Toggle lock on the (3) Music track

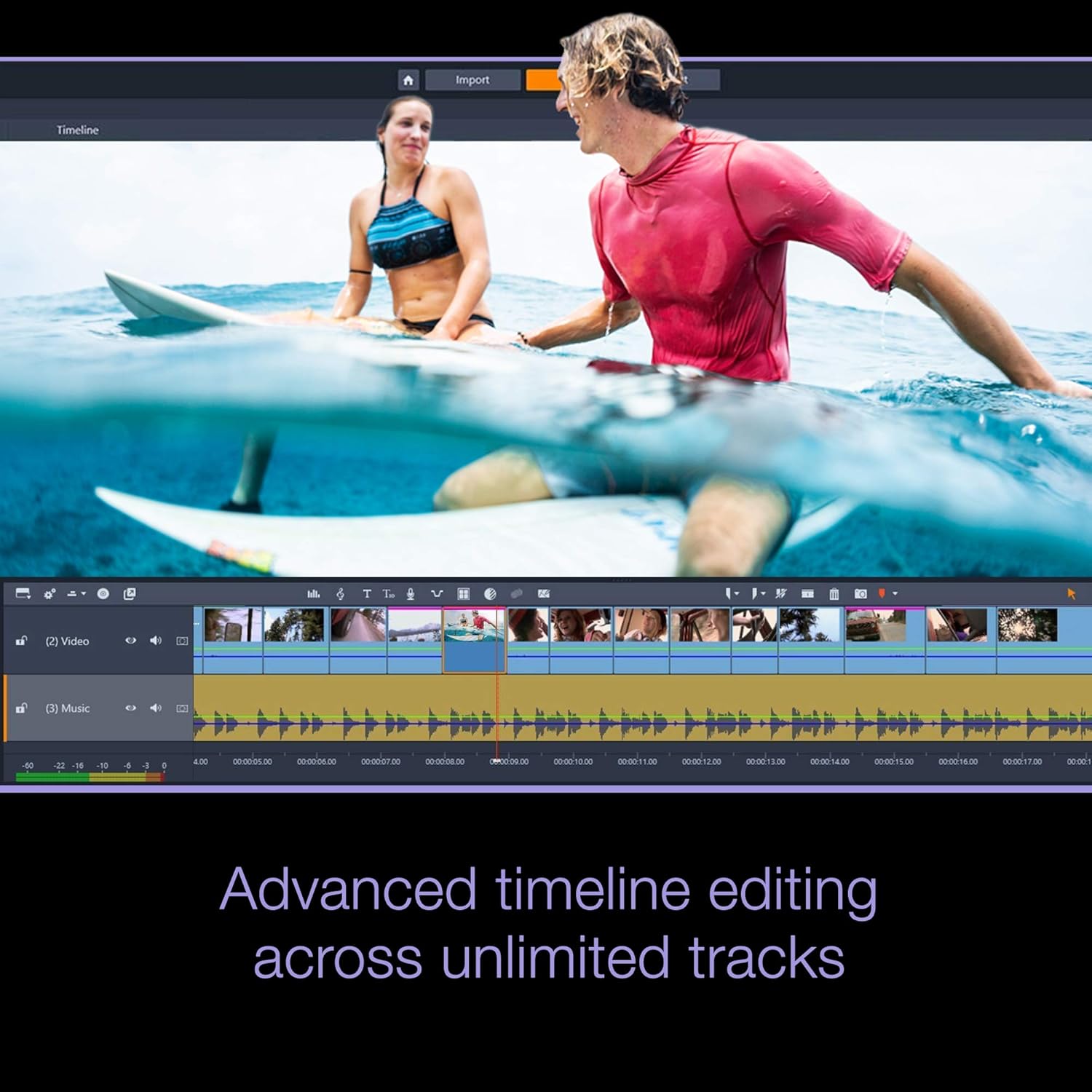[22, 708]
